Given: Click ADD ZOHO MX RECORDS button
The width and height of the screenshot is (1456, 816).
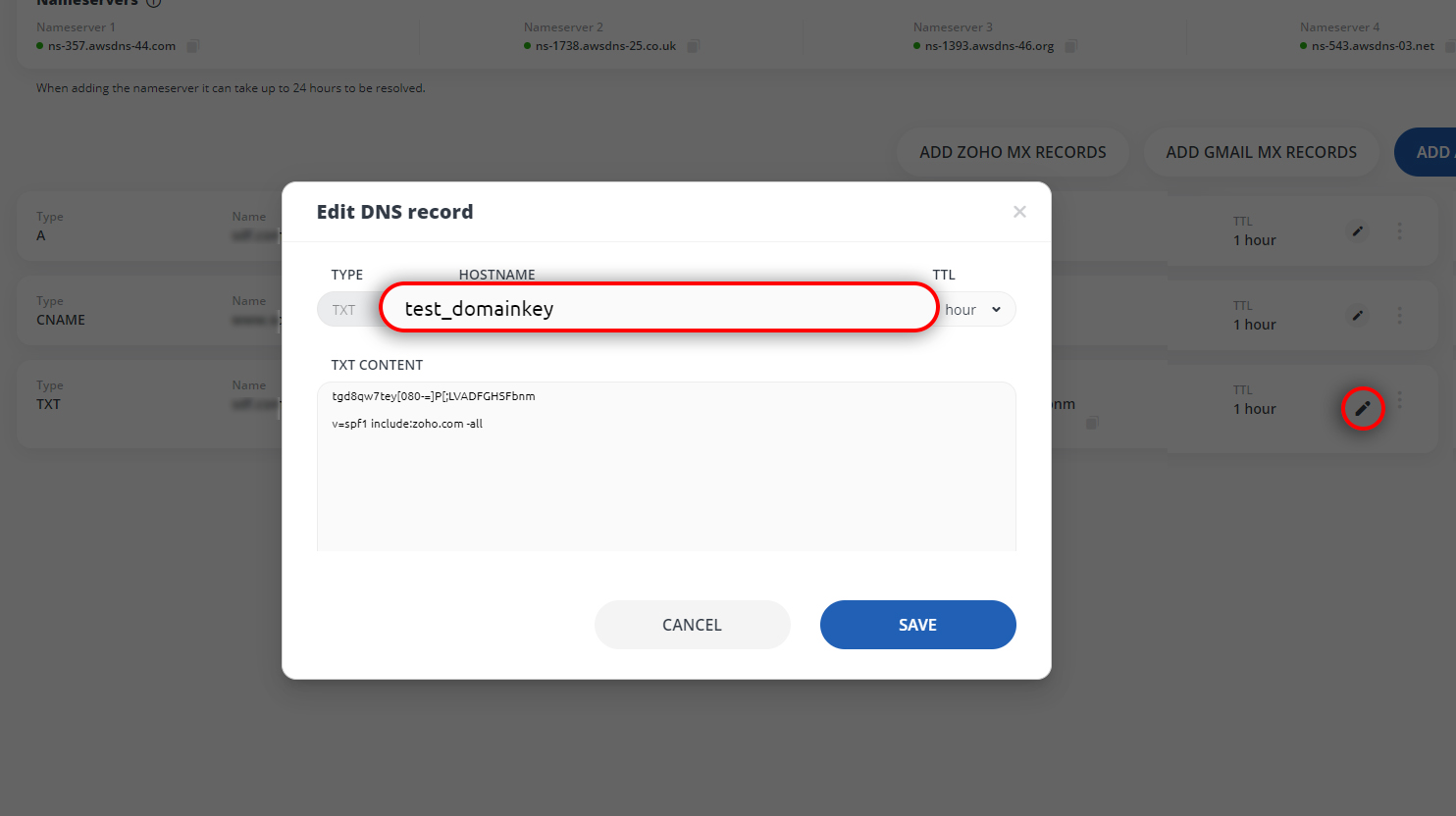Looking at the screenshot, I should click(1013, 152).
